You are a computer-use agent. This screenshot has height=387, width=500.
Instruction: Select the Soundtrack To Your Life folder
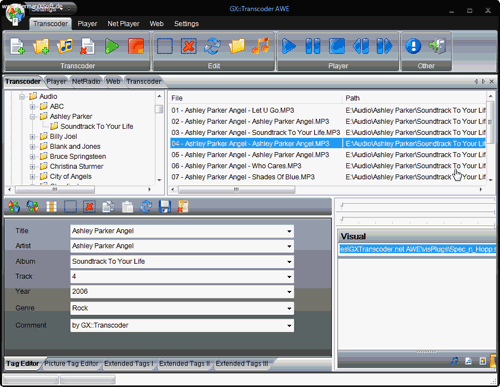coord(97,127)
